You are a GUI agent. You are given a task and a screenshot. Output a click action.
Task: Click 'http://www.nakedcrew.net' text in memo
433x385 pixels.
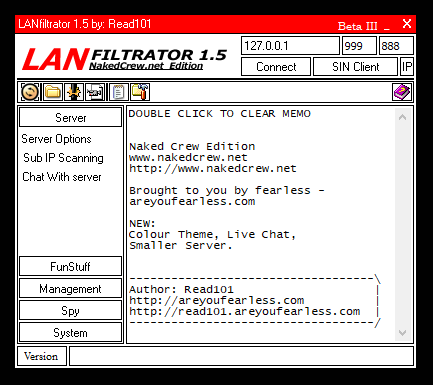(213, 168)
